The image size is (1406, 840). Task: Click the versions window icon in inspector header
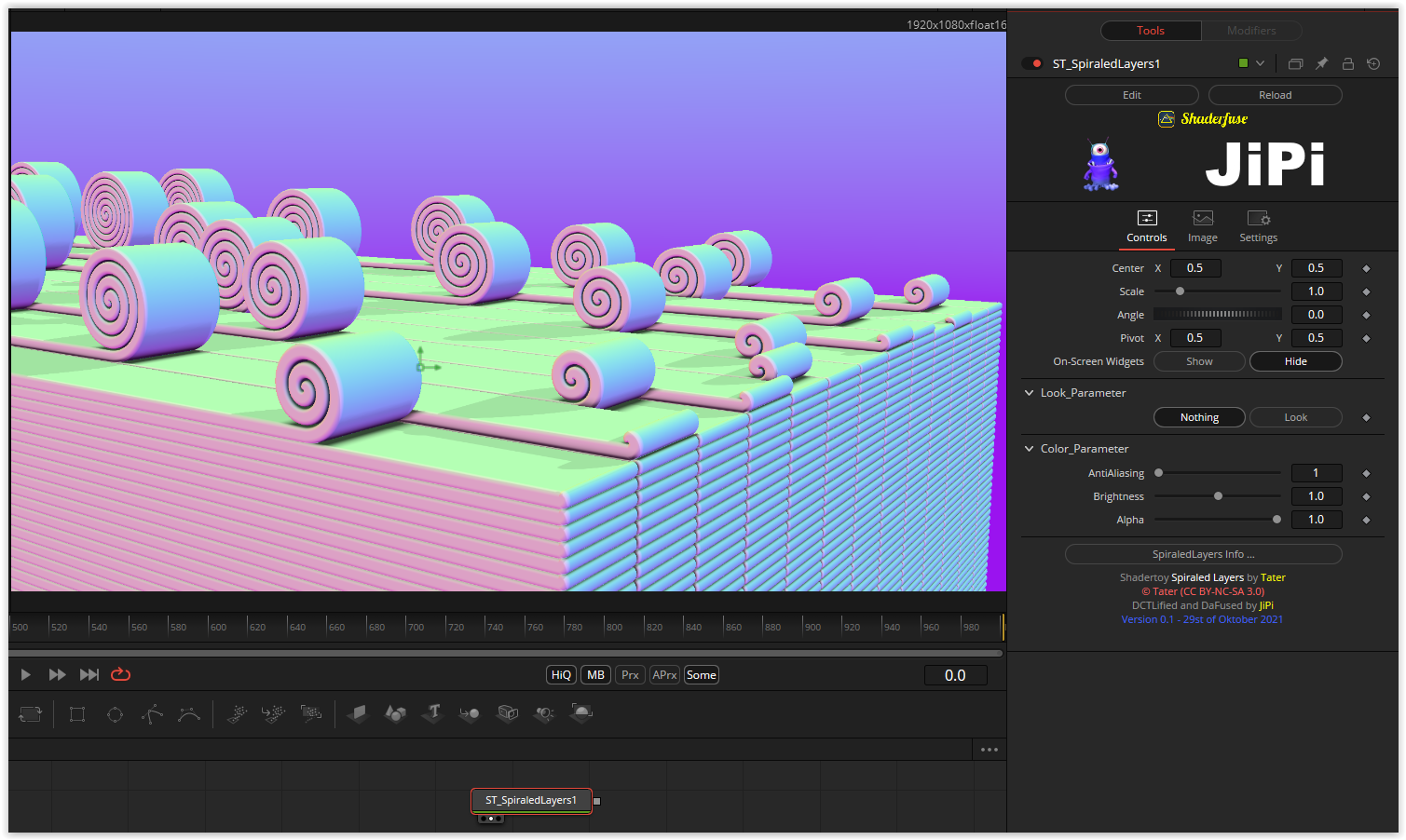click(x=1295, y=63)
